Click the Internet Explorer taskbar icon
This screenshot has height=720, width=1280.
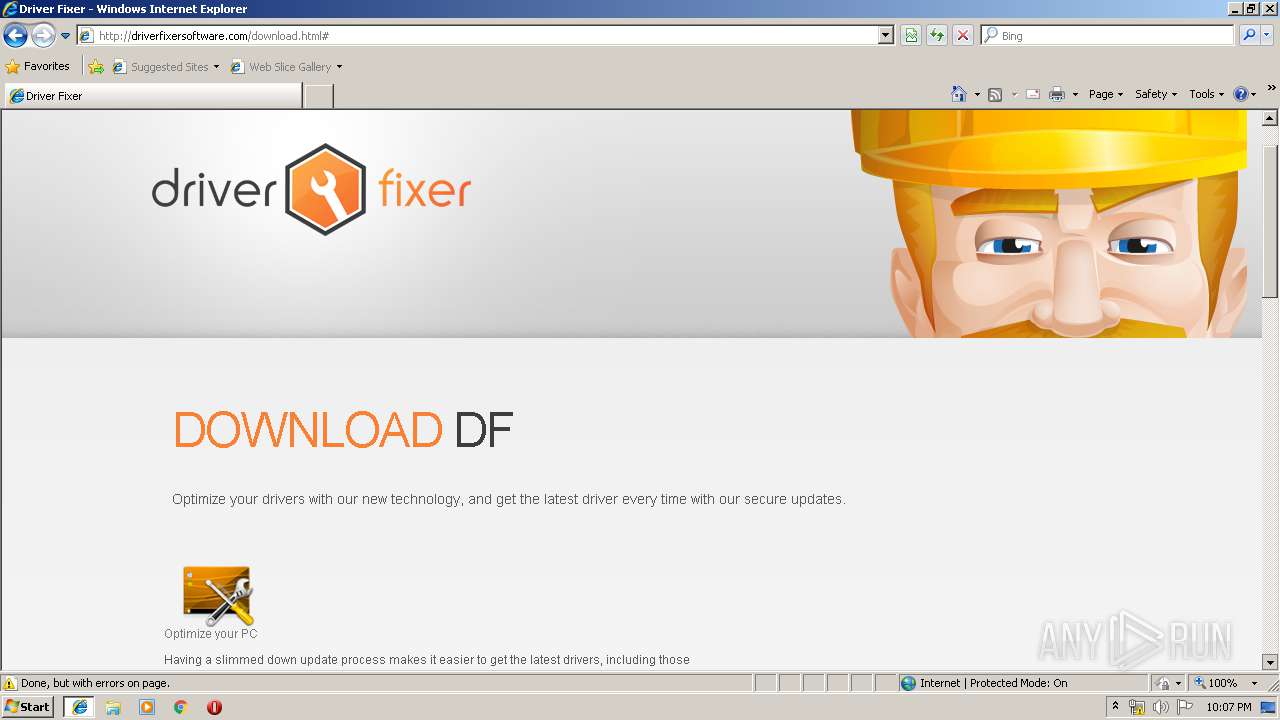tap(80, 707)
